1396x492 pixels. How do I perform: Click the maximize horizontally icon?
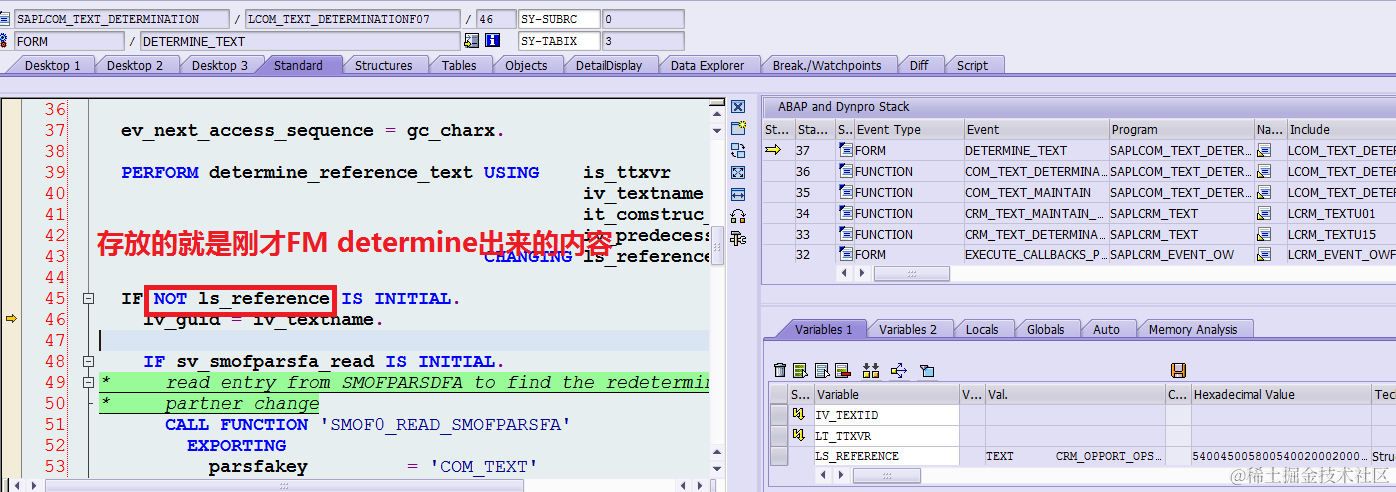738,194
